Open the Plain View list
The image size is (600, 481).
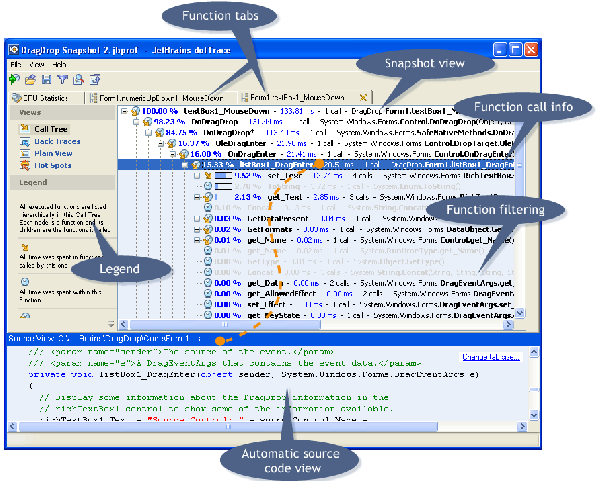(x=53, y=153)
